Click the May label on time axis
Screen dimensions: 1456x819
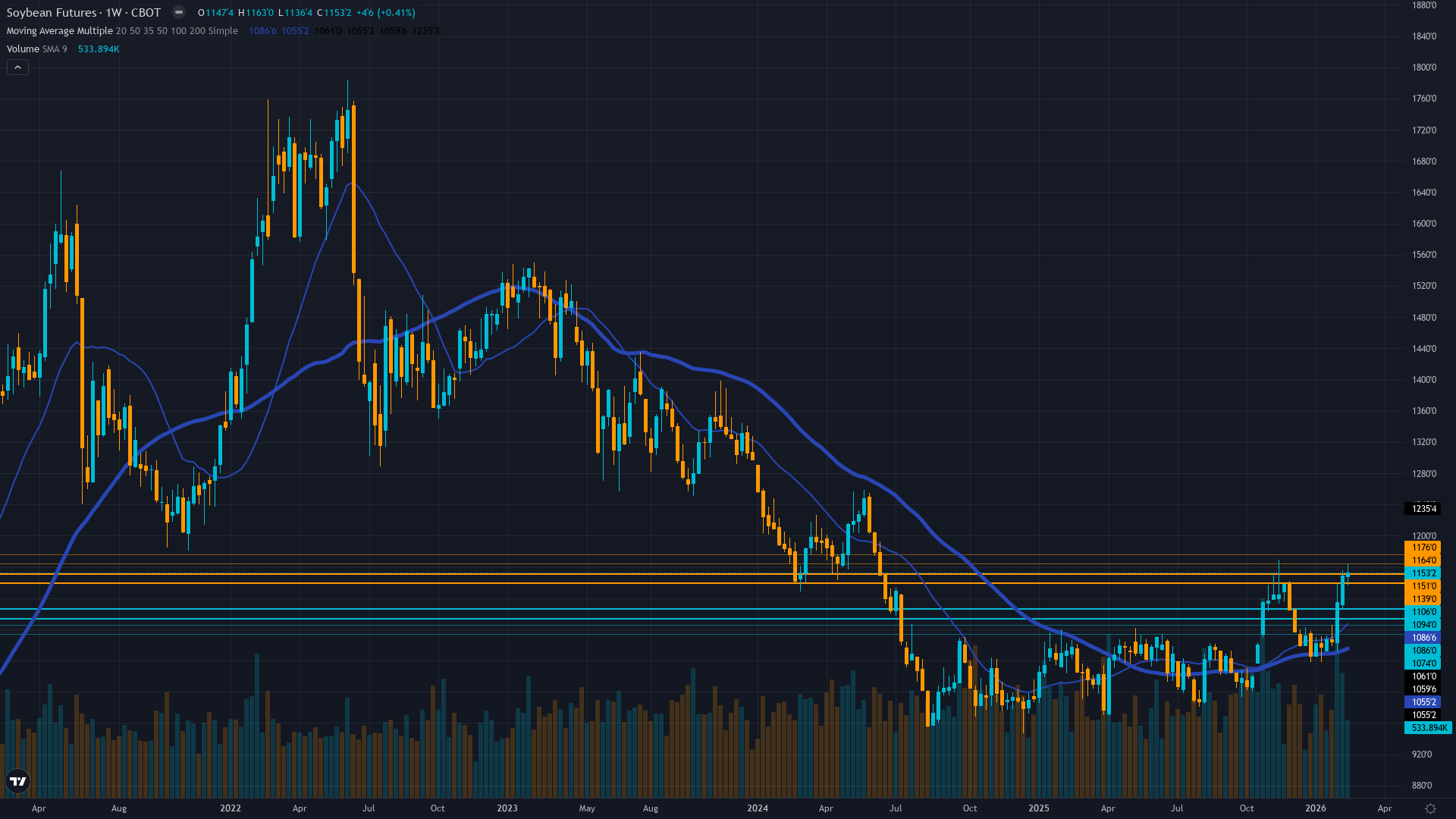click(x=587, y=808)
